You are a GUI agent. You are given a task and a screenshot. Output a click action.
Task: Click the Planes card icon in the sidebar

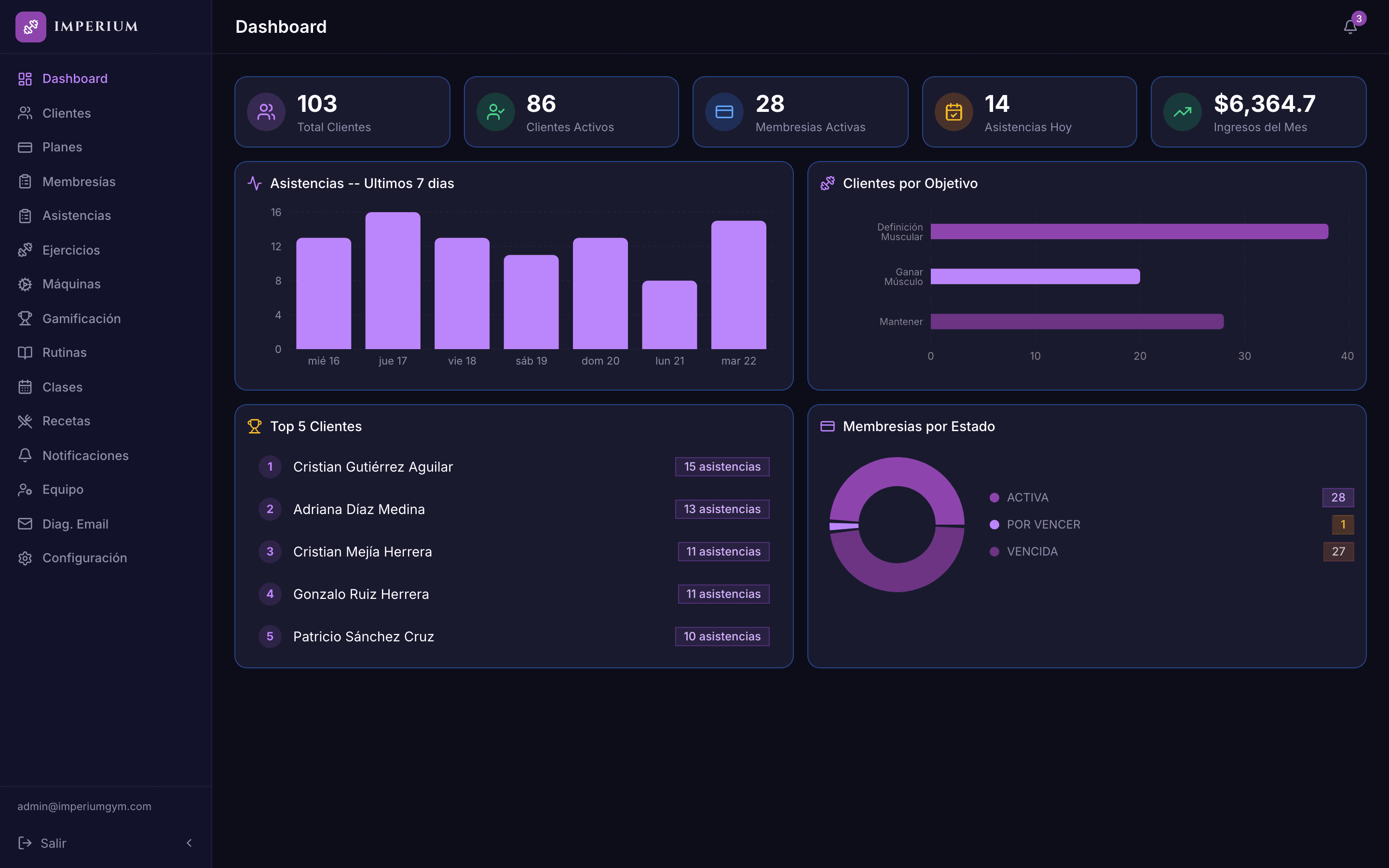25,147
